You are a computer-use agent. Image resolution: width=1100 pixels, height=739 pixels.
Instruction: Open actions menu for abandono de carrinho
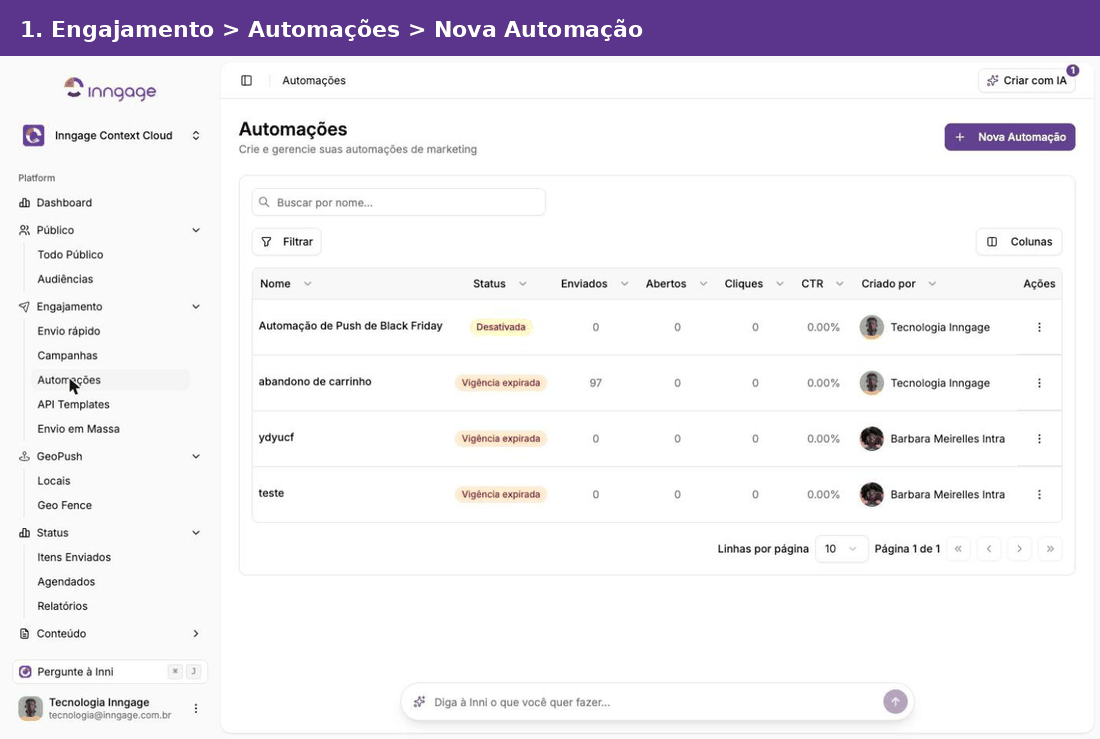tap(1039, 383)
